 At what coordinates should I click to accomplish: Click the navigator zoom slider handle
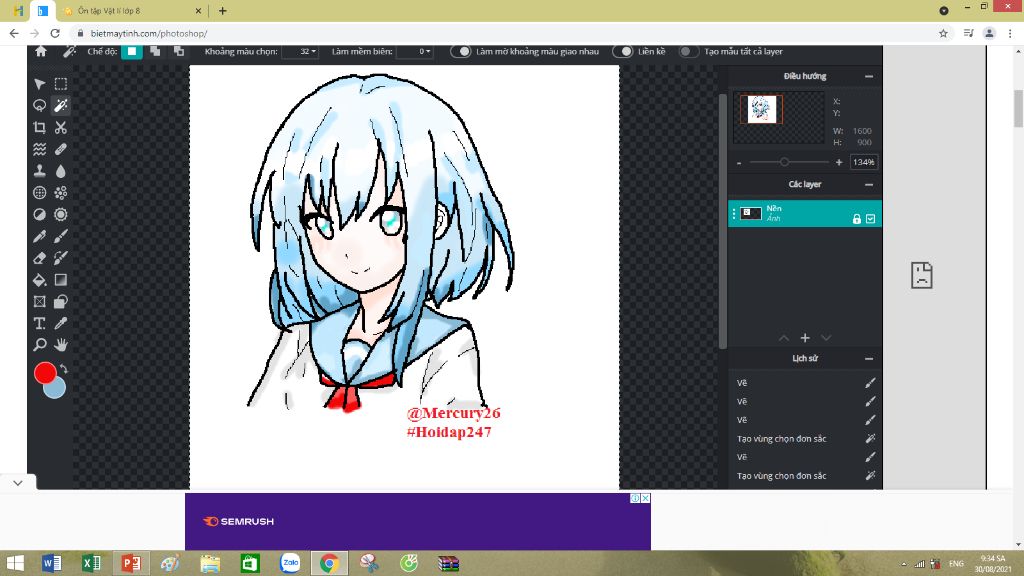(784, 162)
